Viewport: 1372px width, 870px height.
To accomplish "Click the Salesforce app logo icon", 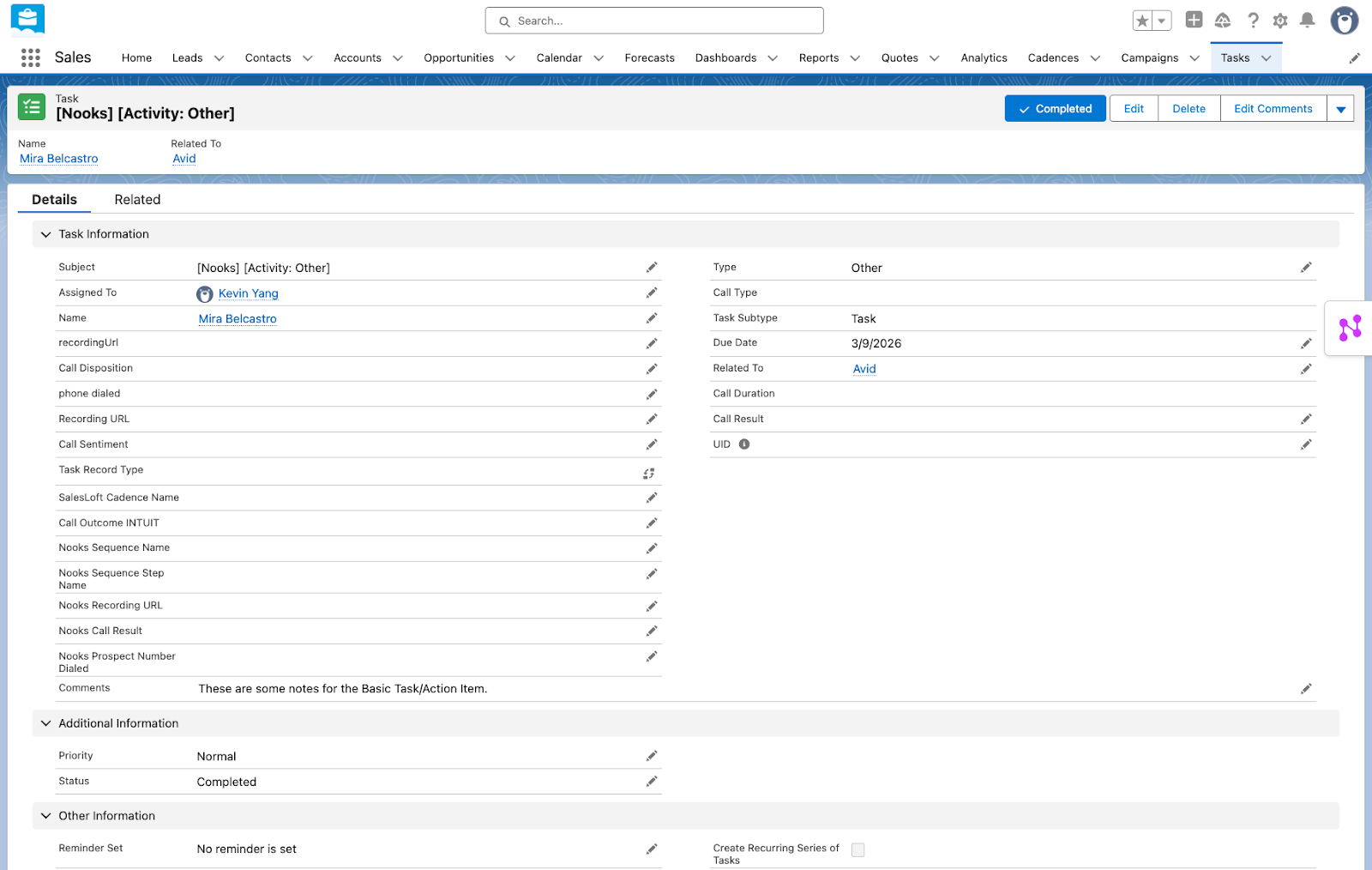I will tap(27, 20).
